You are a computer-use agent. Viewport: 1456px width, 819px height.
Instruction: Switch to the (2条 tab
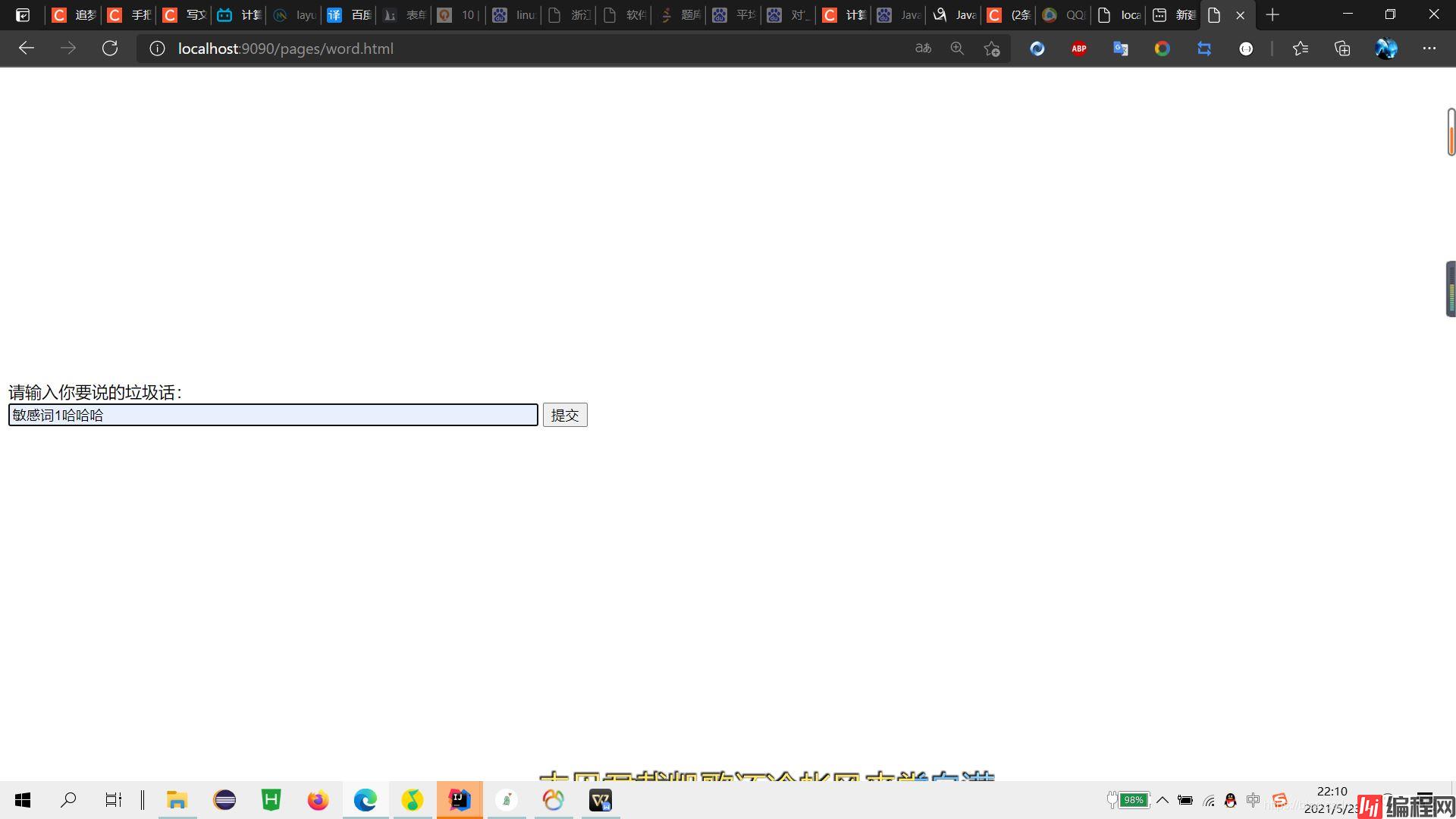1009,15
